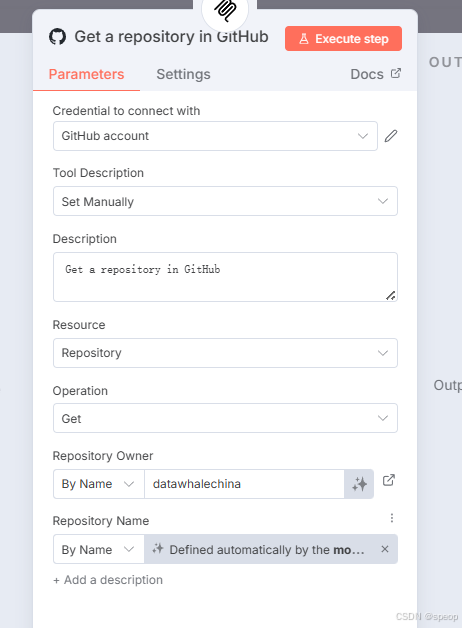Open repository owner external link icon
Screen dimensions: 462x628
click(x=388, y=480)
